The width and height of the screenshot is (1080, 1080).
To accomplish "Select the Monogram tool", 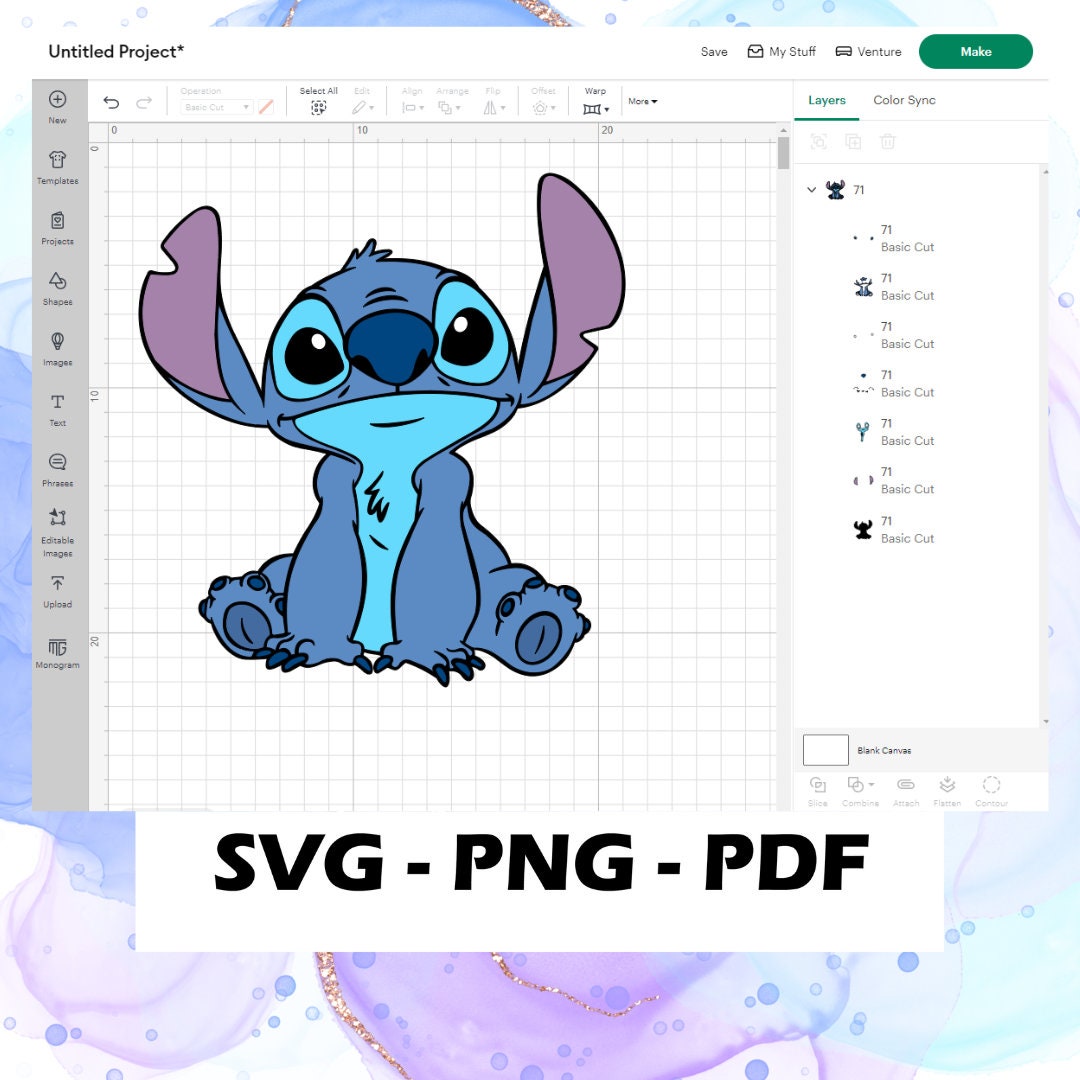I will coord(57,651).
